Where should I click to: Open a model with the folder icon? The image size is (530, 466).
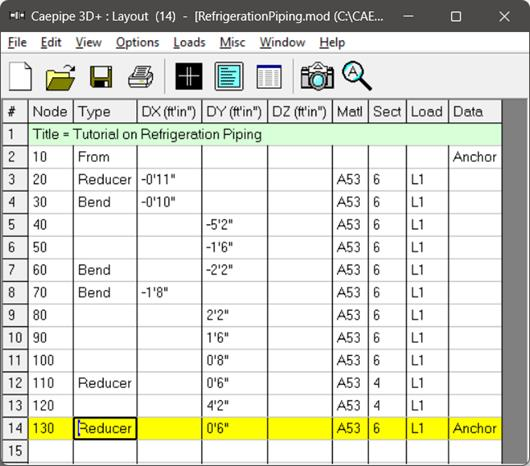[x=61, y=77]
